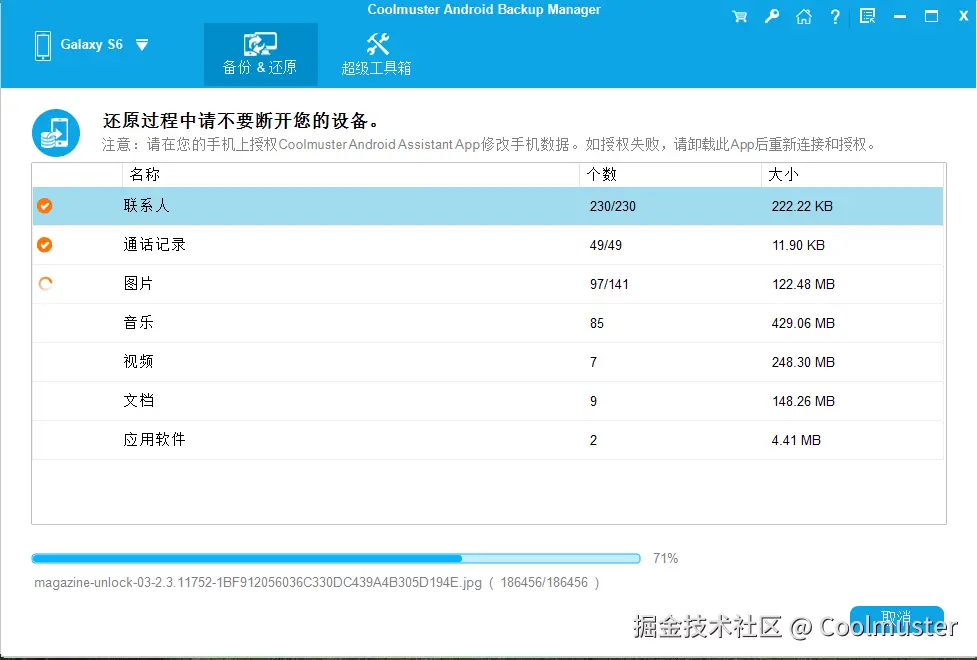This screenshot has height=660, width=977.
Task: Click the 148.26 MB size value
Action: [803, 401]
